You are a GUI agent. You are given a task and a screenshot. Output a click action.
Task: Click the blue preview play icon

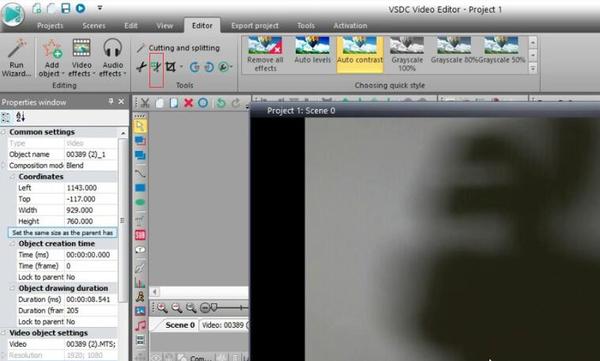pos(80,8)
